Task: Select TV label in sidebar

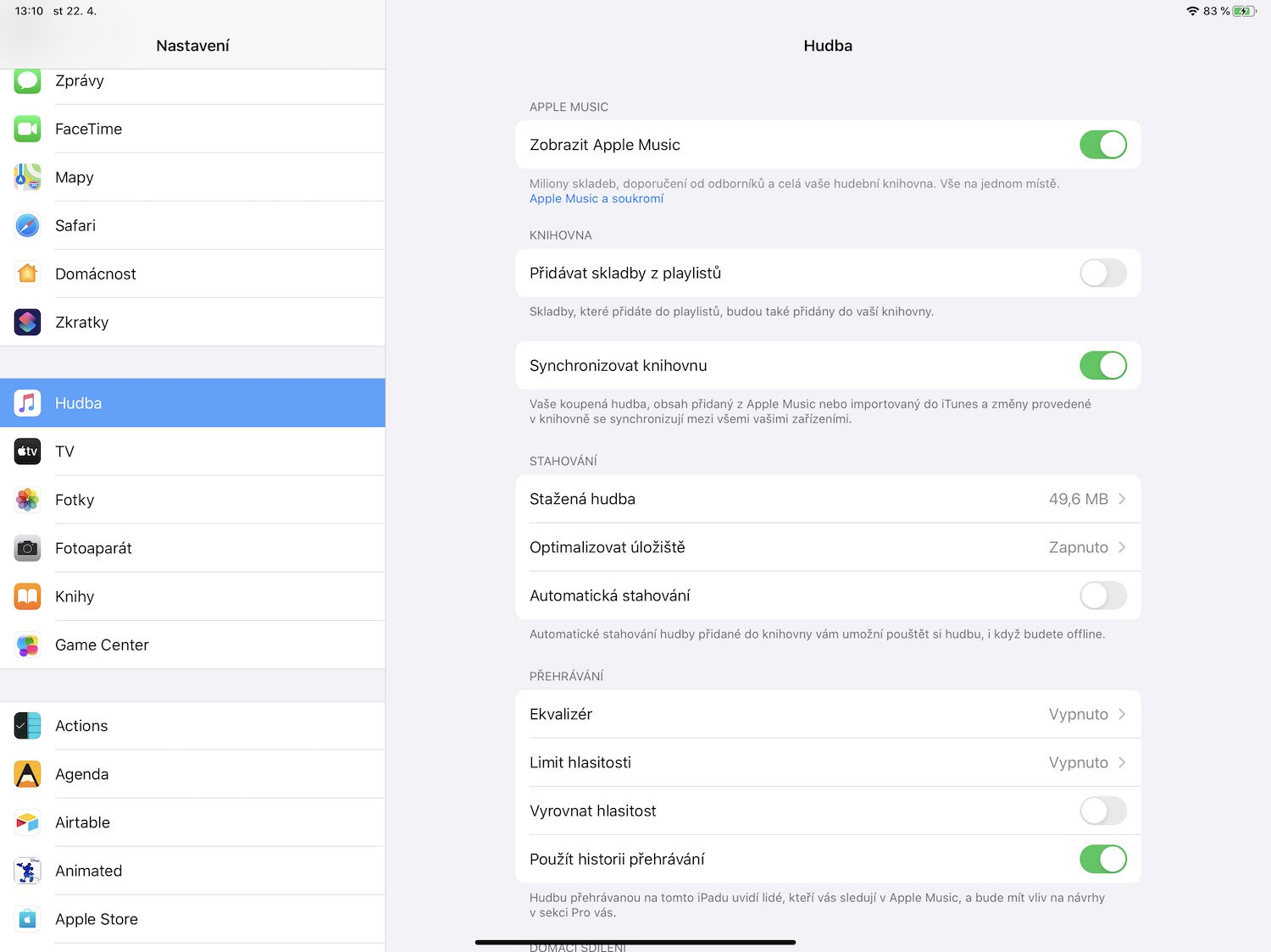Action: coord(64,451)
